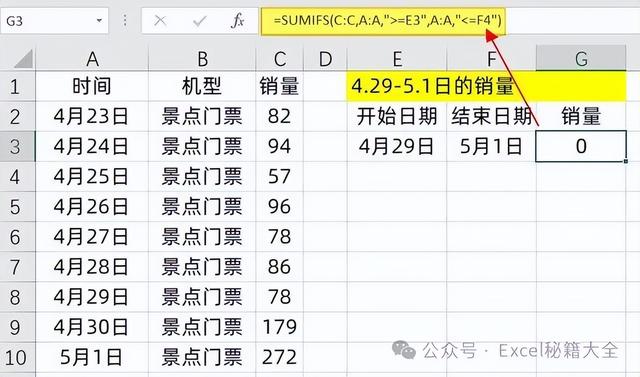Click cell C10 with value 272

[x=280, y=357]
